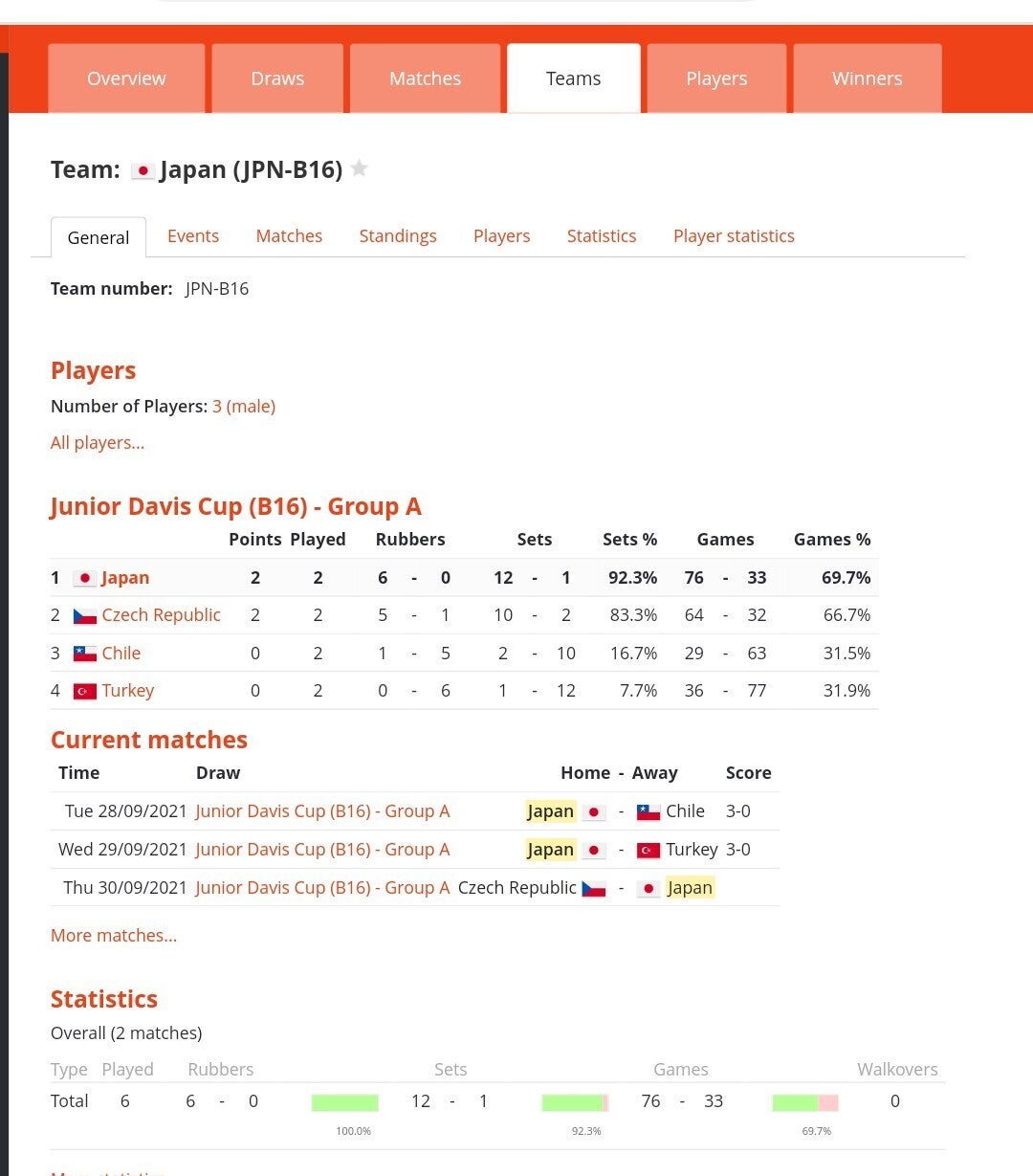1033x1176 pixels.
Task: Expand the All players... link
Action: (x=98, y=443)
